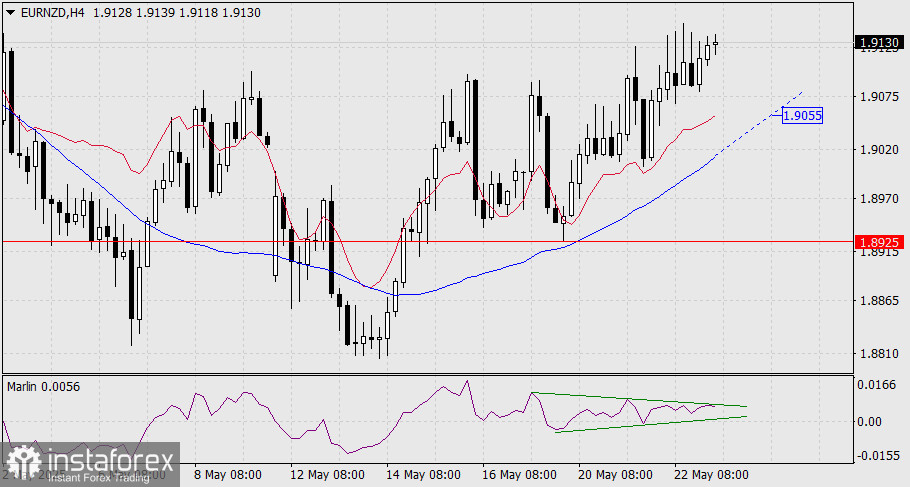Click the -0.0155 oscillator scale value
Viewport: 910px width, 487px height.
[877, 455]
